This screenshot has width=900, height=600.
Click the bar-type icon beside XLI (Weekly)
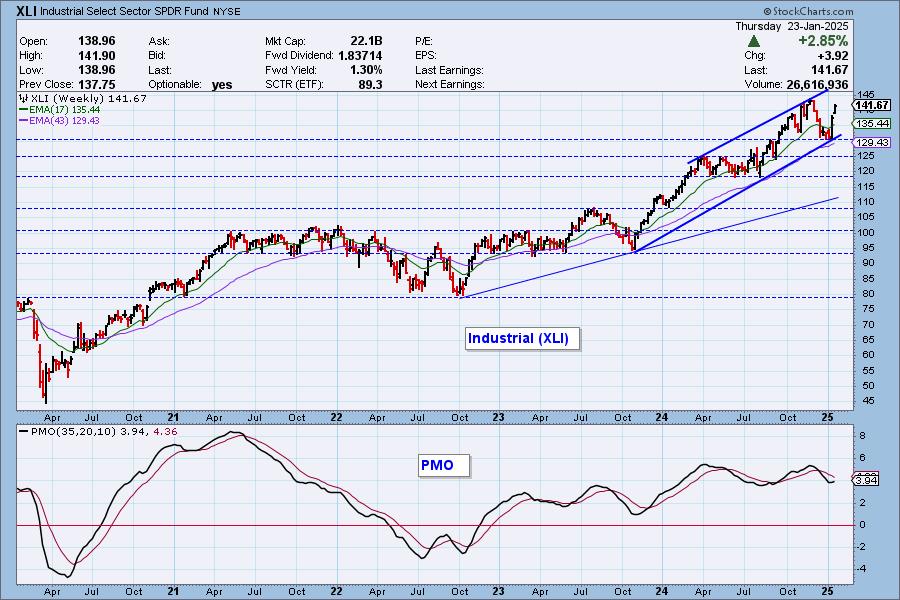24,99
